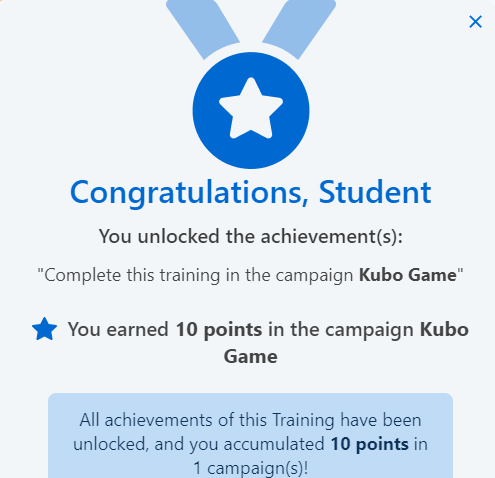Click the light blue summary box
This screenshot has height=478, width=495.
coord(251,435)
